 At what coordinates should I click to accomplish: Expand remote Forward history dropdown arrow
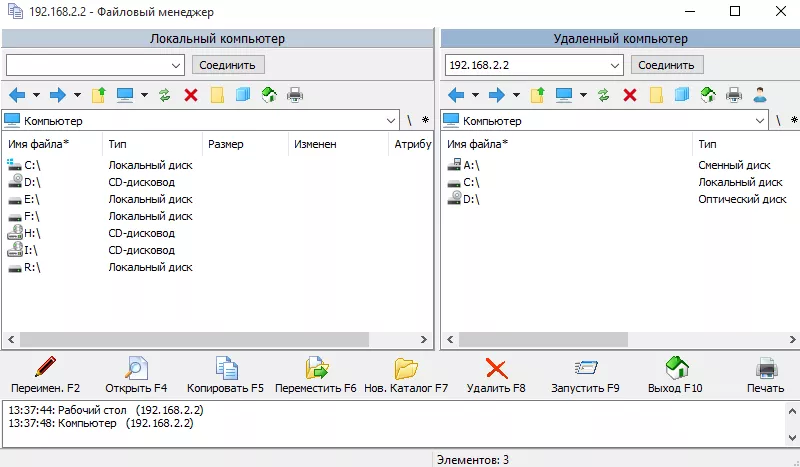point(516,95)
